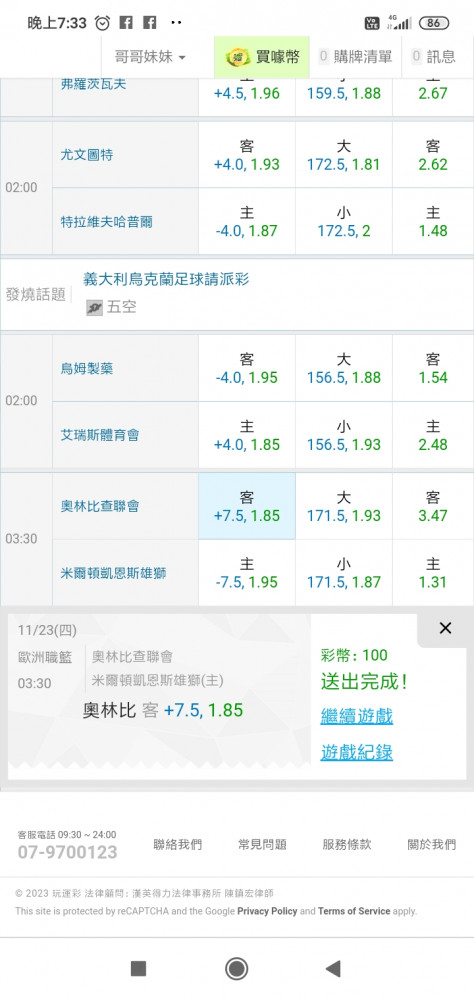Tap the Android back triangle icon
This screenshot has height=1000, width=474.
[x=333, y=969]
